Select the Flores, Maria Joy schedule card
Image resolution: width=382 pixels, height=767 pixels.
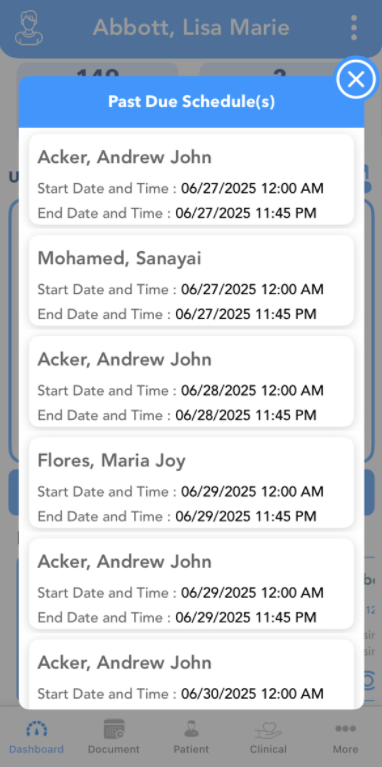click(x=191, y=482)
